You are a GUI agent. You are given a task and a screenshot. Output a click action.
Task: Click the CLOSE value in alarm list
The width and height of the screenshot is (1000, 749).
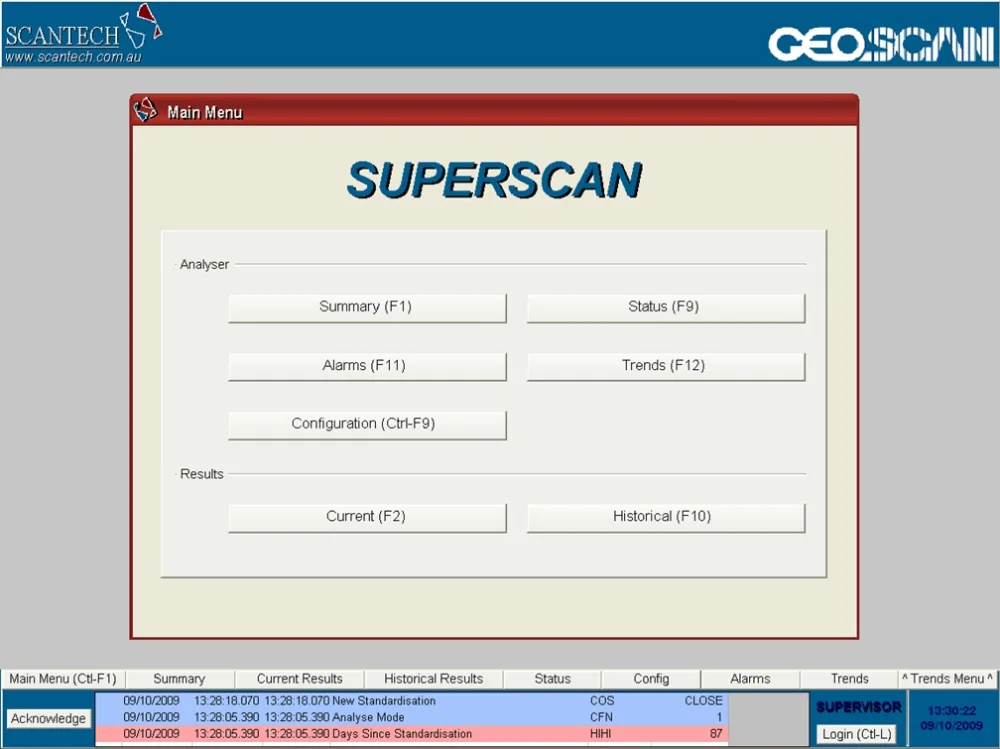[703, 701]
